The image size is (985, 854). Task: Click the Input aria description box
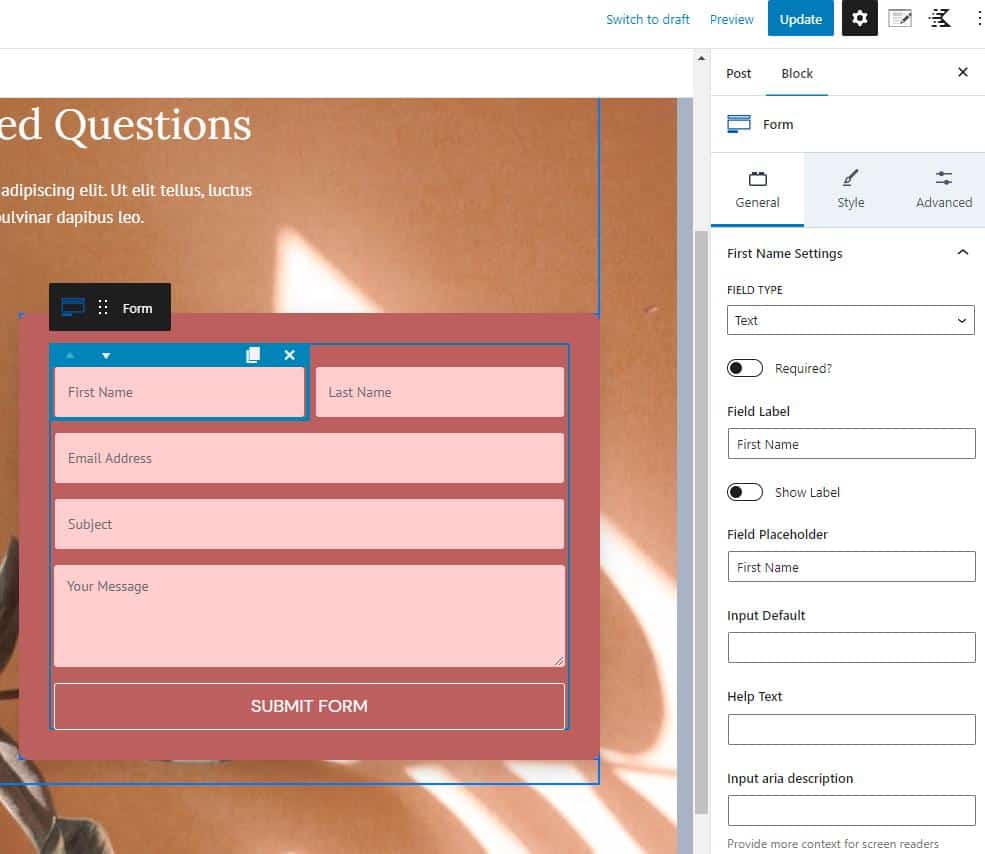pos(851,811)
